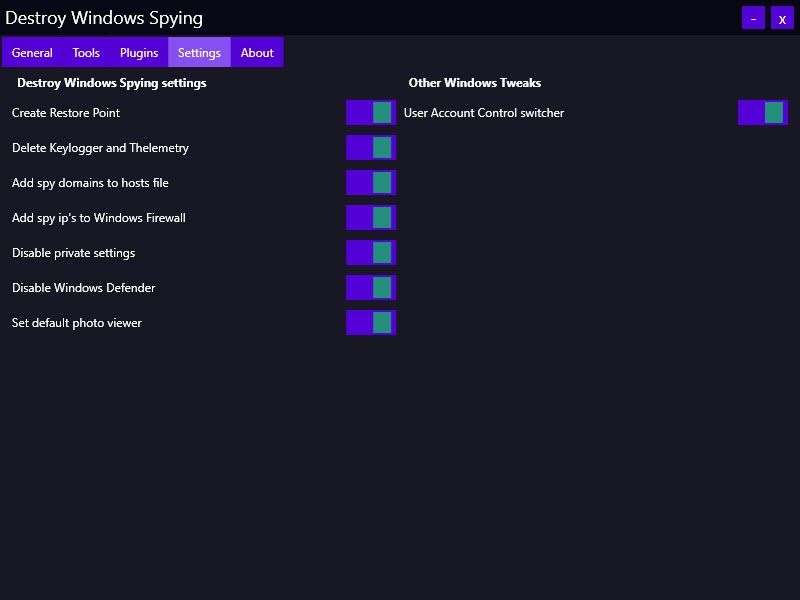Toggle Add spy domains to hosts file
Screen dimensions: 800x600
(x=371, y=183)
